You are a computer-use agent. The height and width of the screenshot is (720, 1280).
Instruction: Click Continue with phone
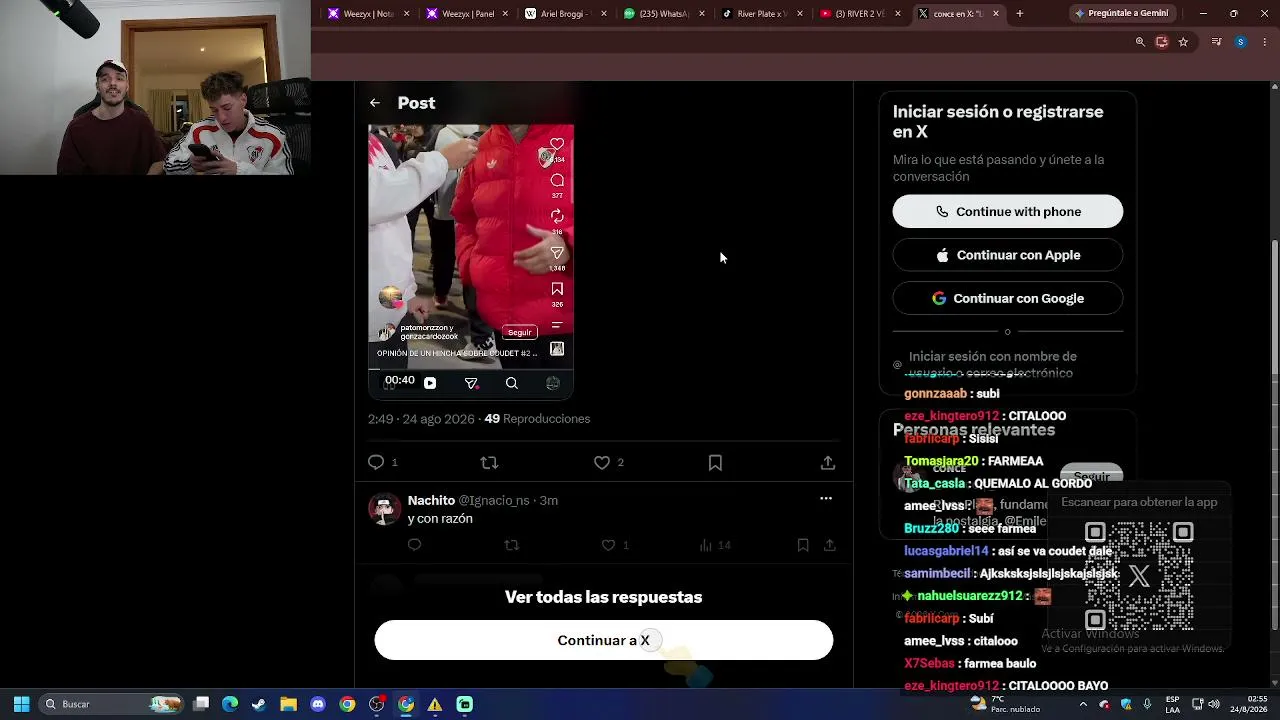coord(1008,212)
